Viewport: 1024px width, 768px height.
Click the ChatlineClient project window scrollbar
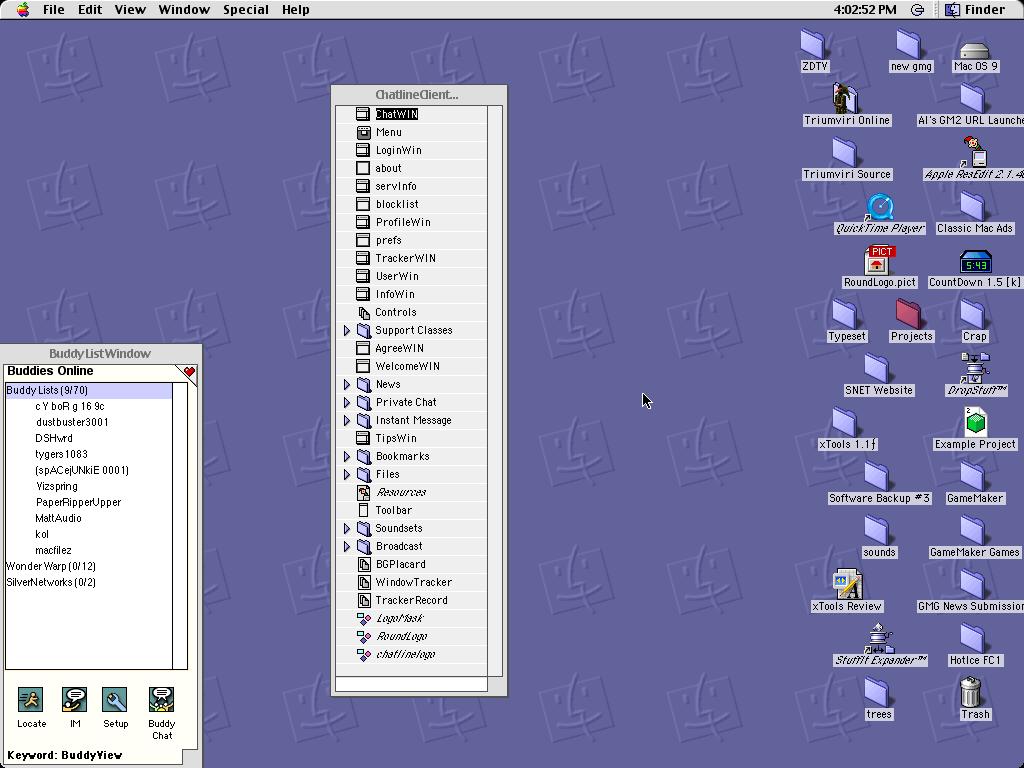495,391
